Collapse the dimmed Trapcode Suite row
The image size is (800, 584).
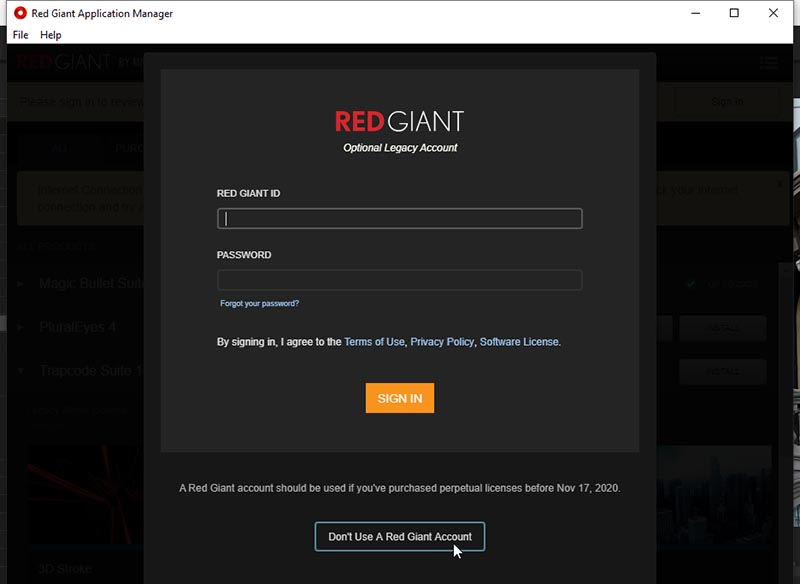[20, 371]
